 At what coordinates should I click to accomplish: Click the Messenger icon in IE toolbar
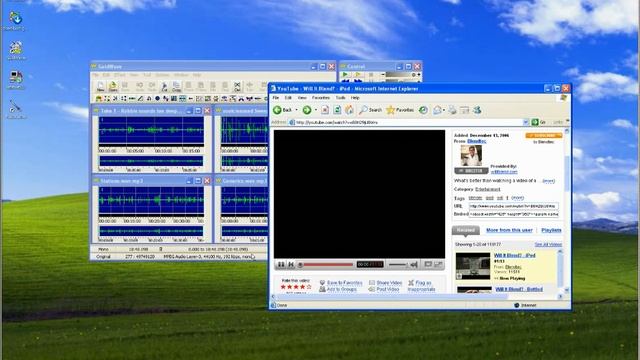[x=477, y=110]
